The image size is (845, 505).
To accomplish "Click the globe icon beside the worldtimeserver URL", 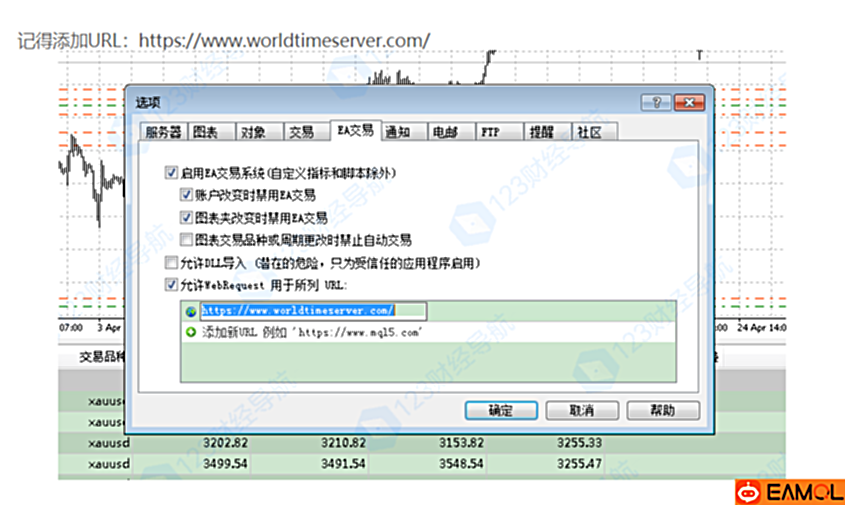I will point(191,312).
